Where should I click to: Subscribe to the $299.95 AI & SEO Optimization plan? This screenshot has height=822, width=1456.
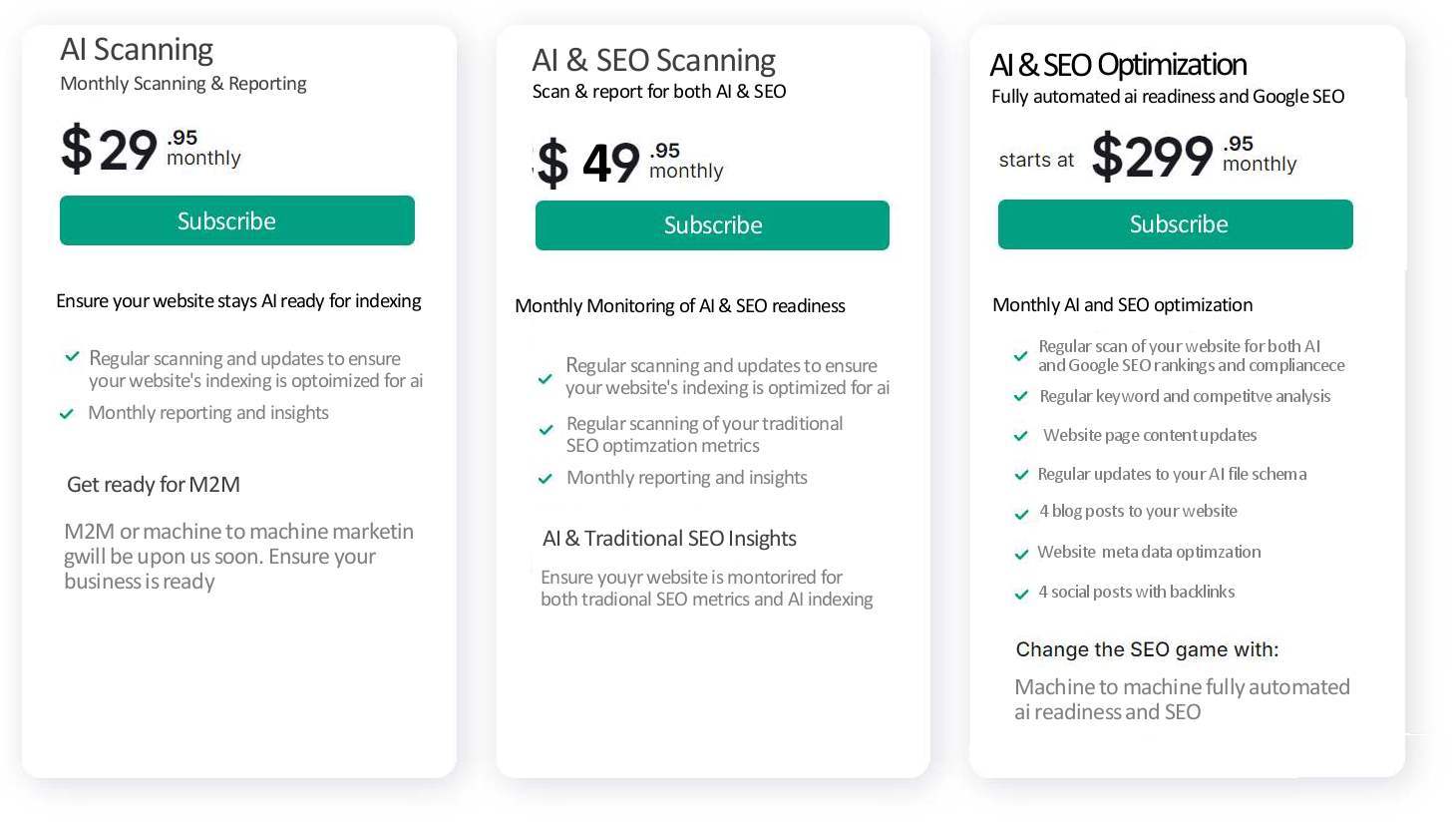1175,224
